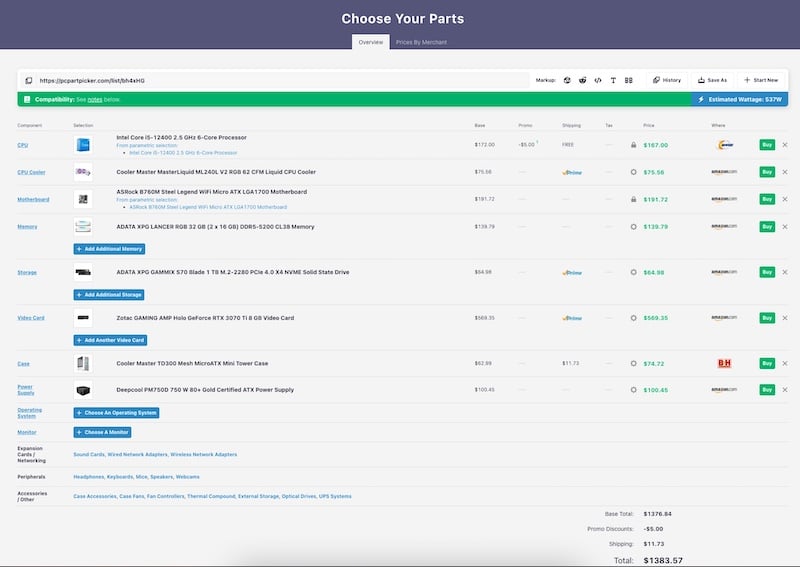Open the Choose A Monitor button
Screen dimensions: 800x567
coord(102,432)
